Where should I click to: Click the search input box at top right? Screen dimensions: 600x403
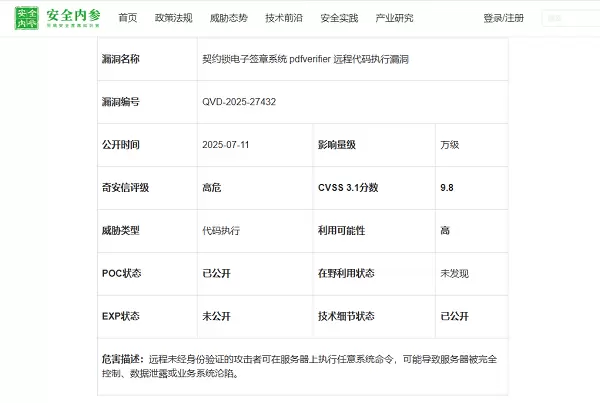(x=571, y=18)
